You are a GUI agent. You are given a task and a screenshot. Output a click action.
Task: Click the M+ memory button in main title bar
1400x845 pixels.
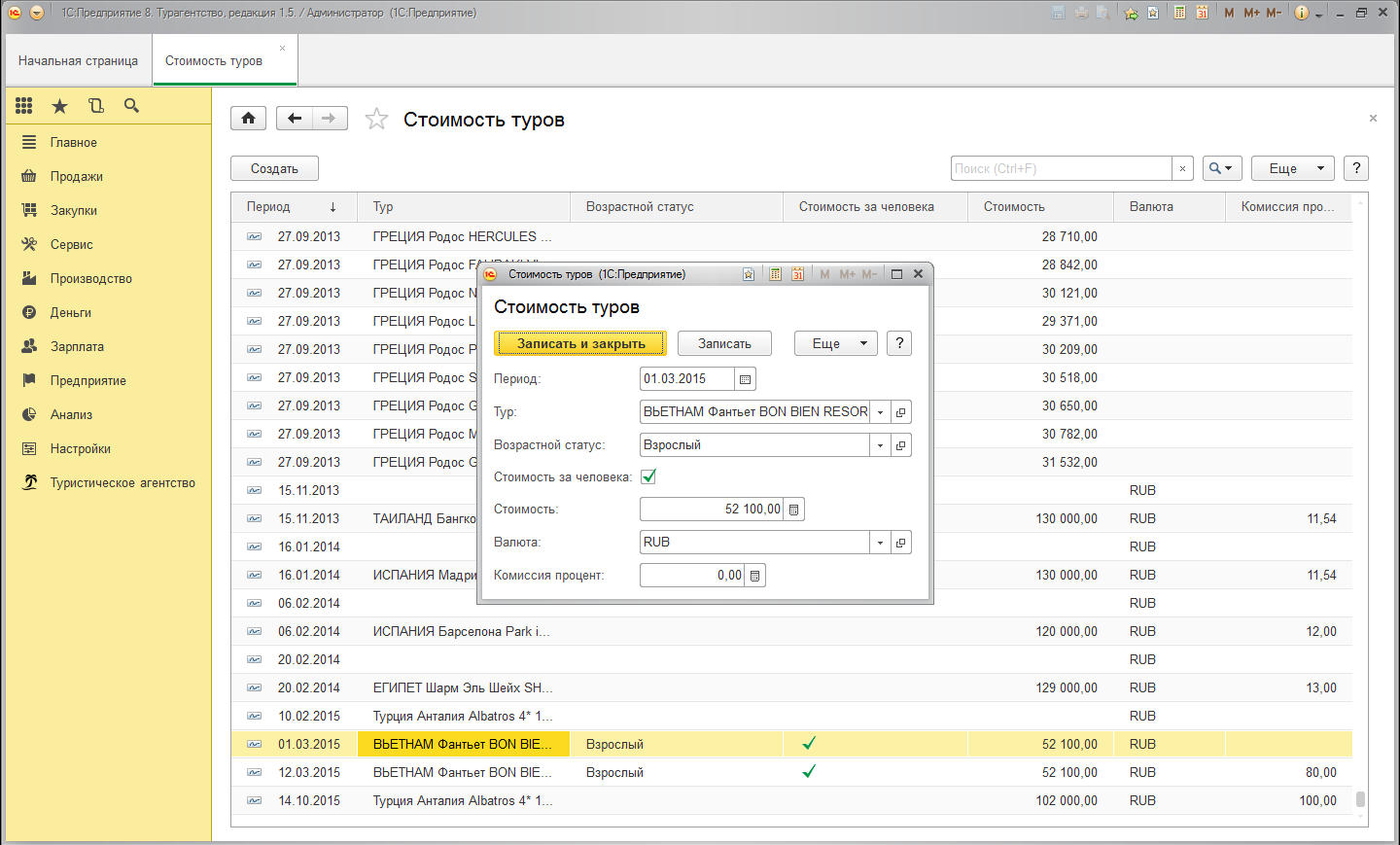click(x=1251, y=13)
